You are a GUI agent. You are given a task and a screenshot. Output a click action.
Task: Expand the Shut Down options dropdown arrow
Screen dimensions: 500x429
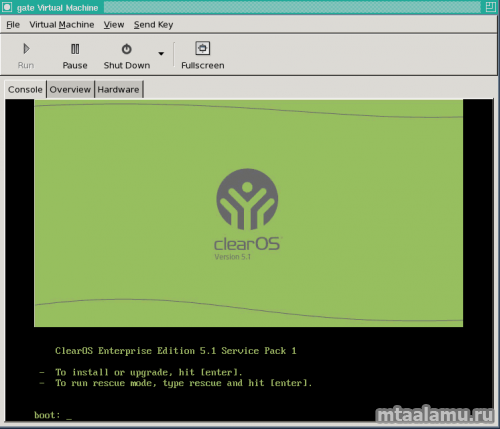coord(161,53)
